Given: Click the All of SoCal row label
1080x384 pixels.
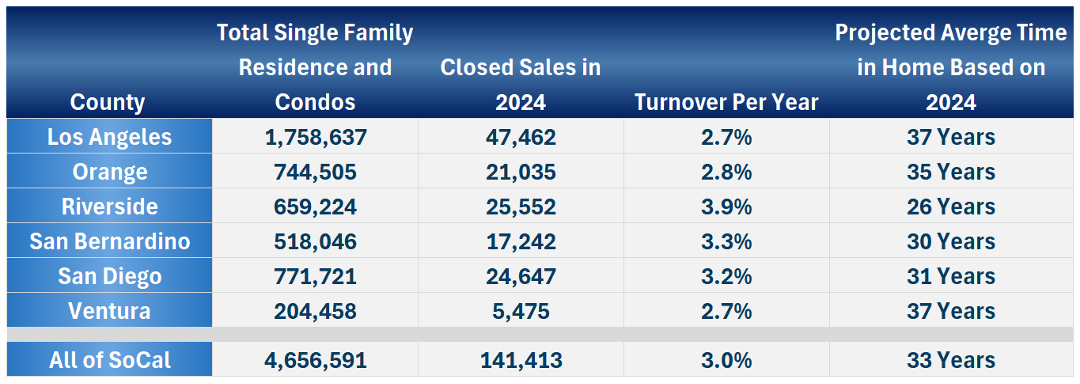Looking at the screenshot, I should point(110,360).
